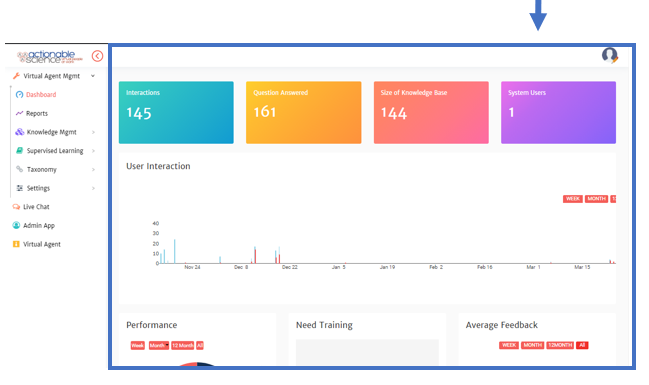The image size is (649, 385).
Task: Collapse sidebar with the red circular arrow
Action: [97, 56]
